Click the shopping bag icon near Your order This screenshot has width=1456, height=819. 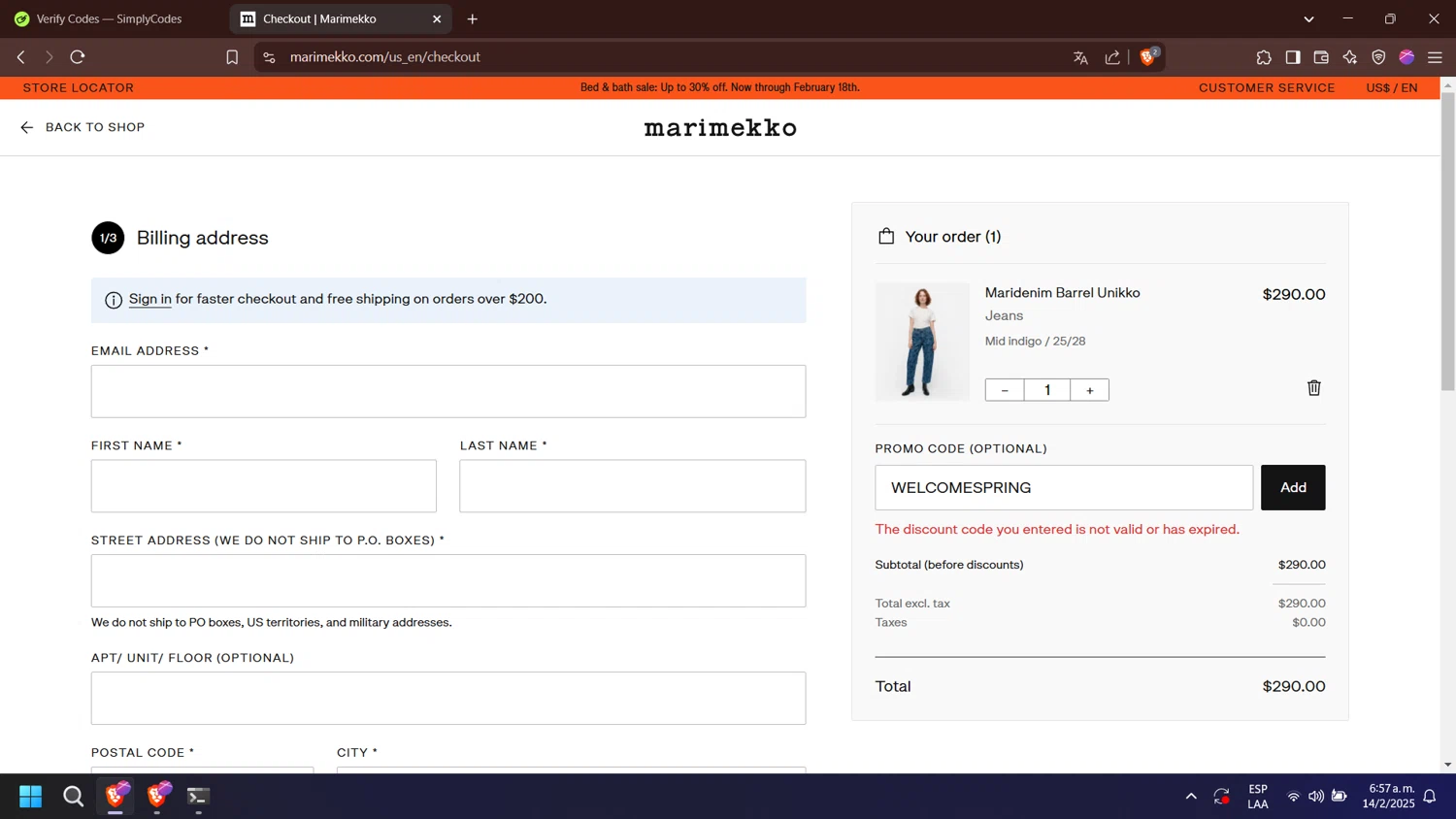pyautogui.click(x=886, y=236)
